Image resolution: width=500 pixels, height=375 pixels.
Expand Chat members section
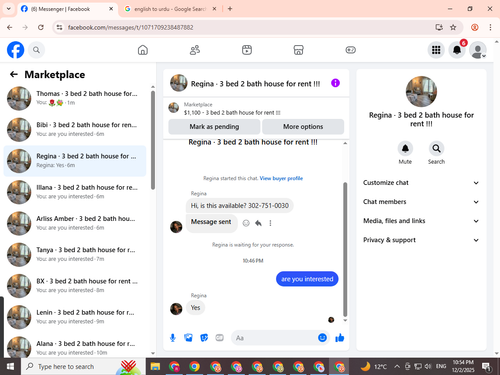(x=421, y=202)
